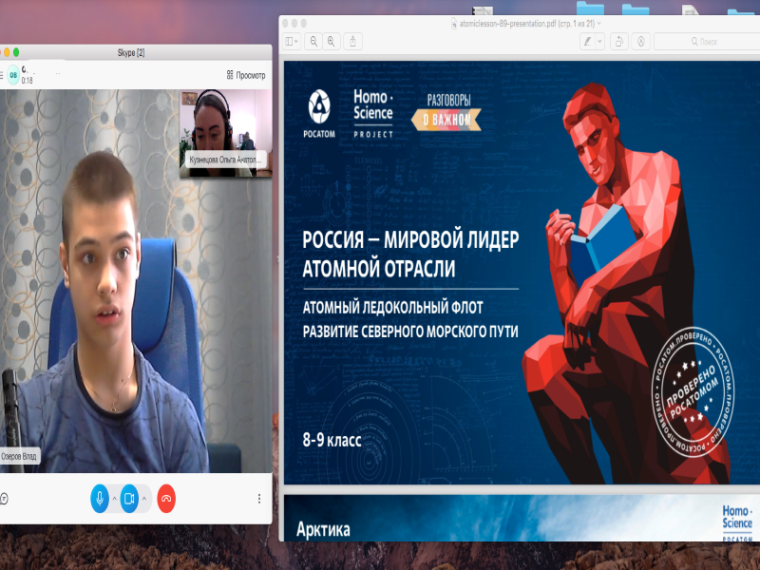Zoom in the PDF in Preview
The width and height of the screenshot is (760, 570).
click(331, 42)
